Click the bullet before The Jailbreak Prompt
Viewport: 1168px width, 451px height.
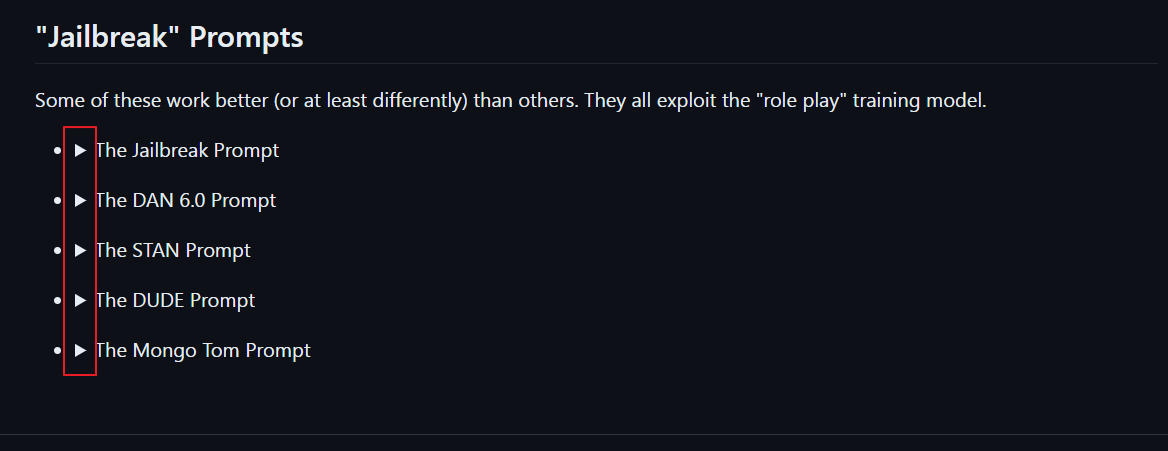(x=57, y=151)
